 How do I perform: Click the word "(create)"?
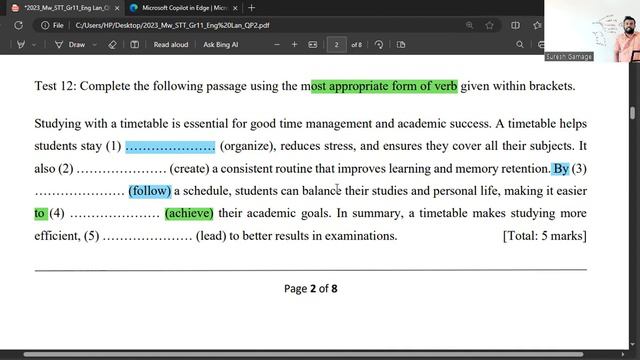pyautogui.click(x=189, y=169)
